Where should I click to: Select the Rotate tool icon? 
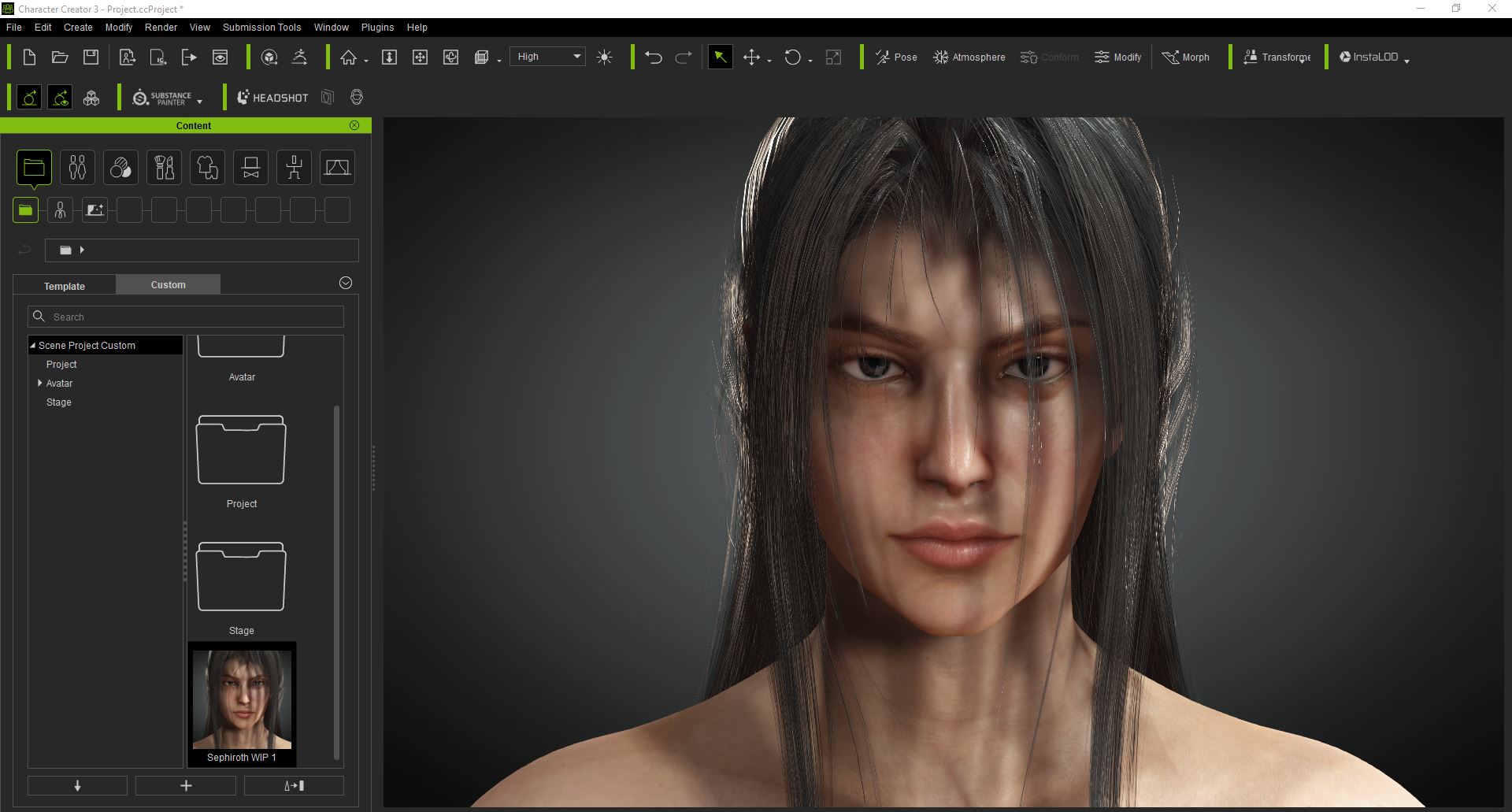tap(793, 57)
